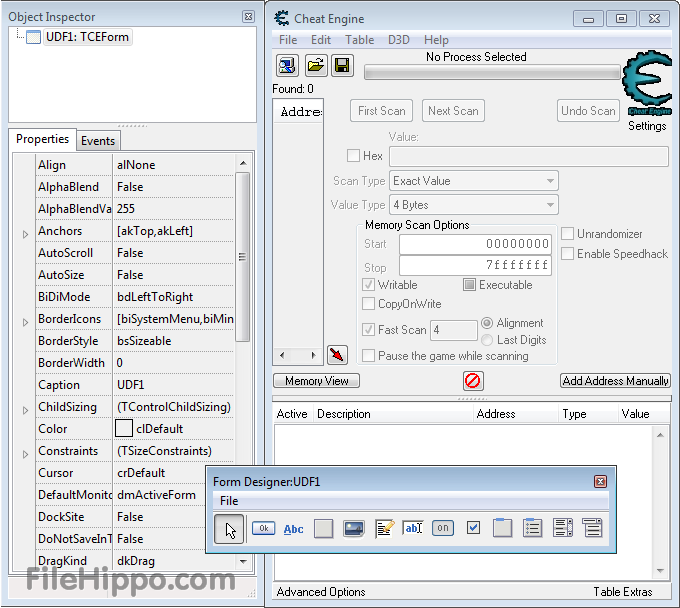680x608 pixels.
Task: Open the Help menu
Action: (436, 40)
